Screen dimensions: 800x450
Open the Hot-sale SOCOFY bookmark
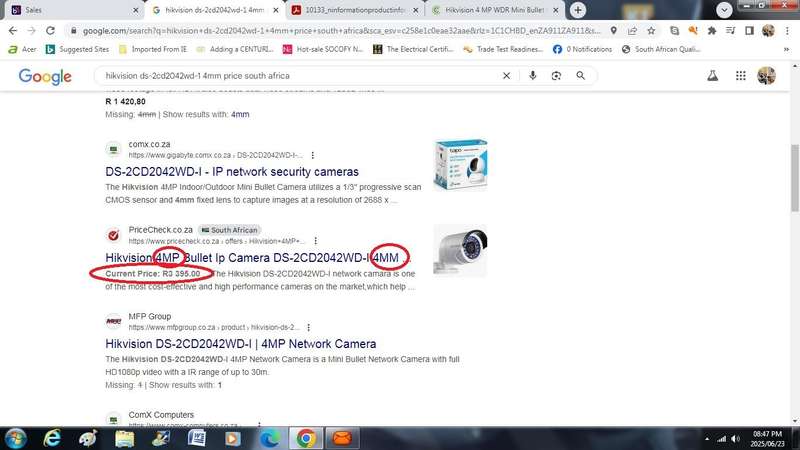323,49
